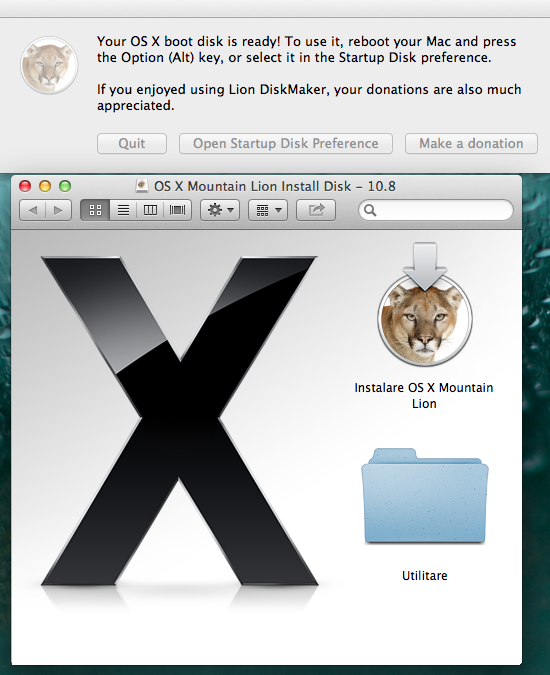
Task: Click the disk proxy icon in title bar
Action: [142, 186]
